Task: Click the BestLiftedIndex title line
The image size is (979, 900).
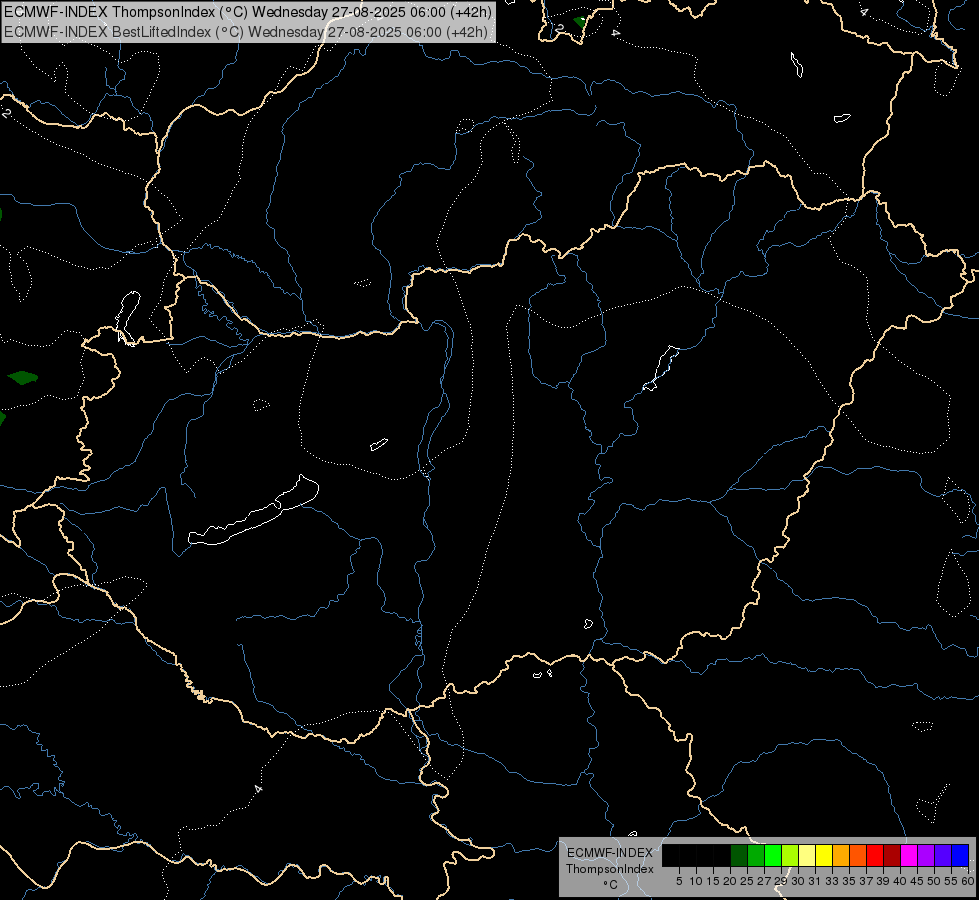Action: [x=246, y=32]
